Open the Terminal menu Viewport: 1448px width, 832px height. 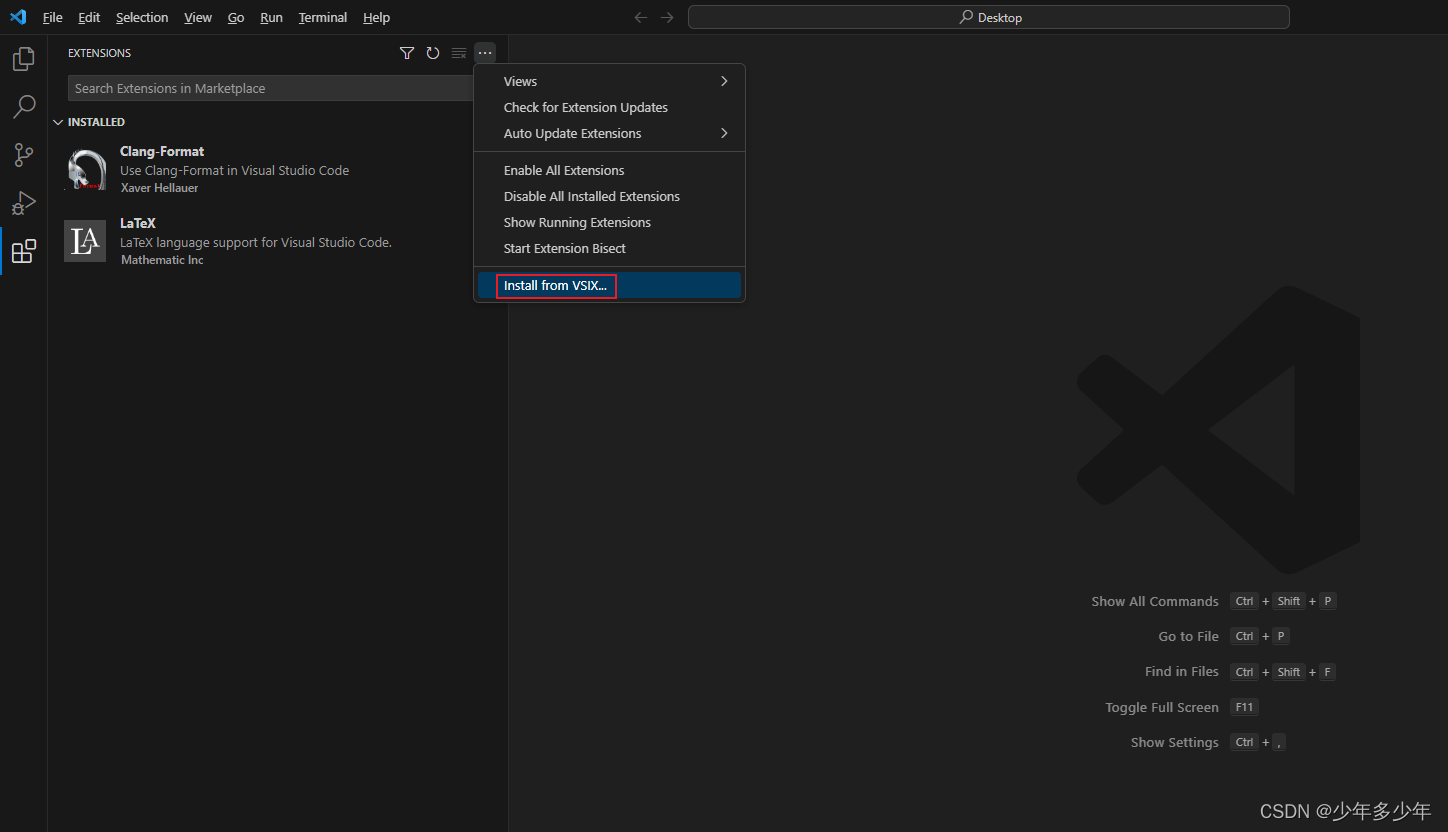[x=323, y=17]
